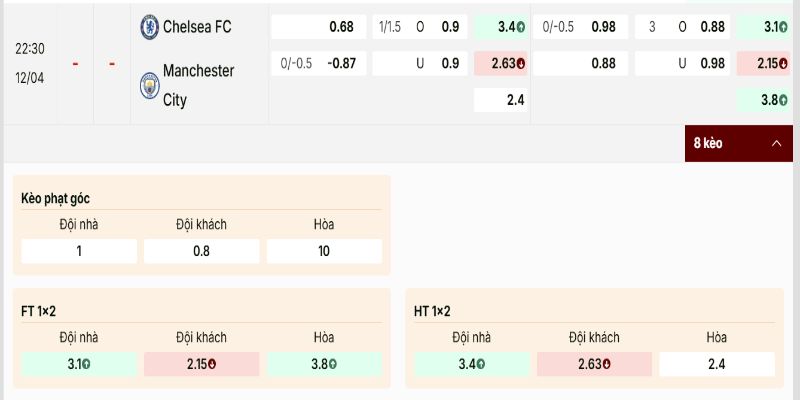Screen dimensions: 800x400
Task: Select HT 1×2 home odds 3.4
Action: tap(472, 364)
